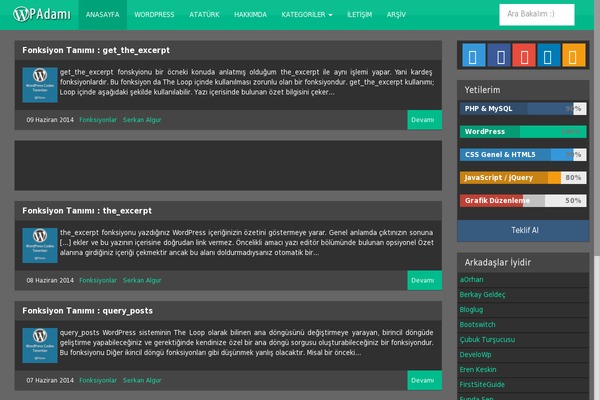
Task: Click Devamı on the the_excerpt post
Action: [x=424, y=280]
